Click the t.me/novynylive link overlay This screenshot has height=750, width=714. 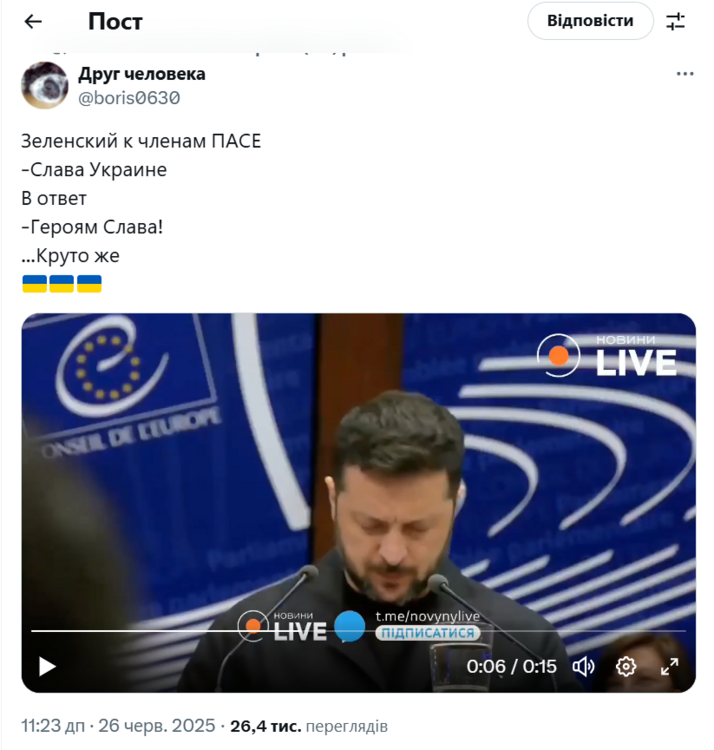(x=427, y=617)
